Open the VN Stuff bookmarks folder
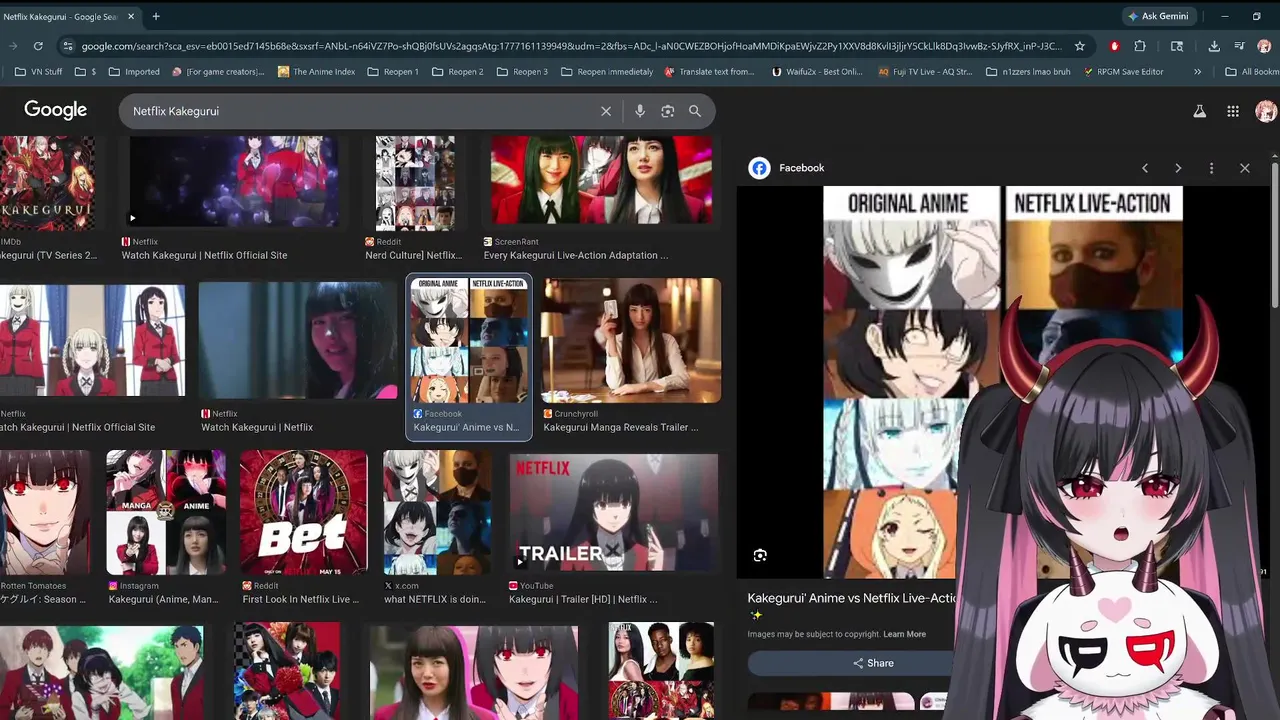 click(39, 72)
